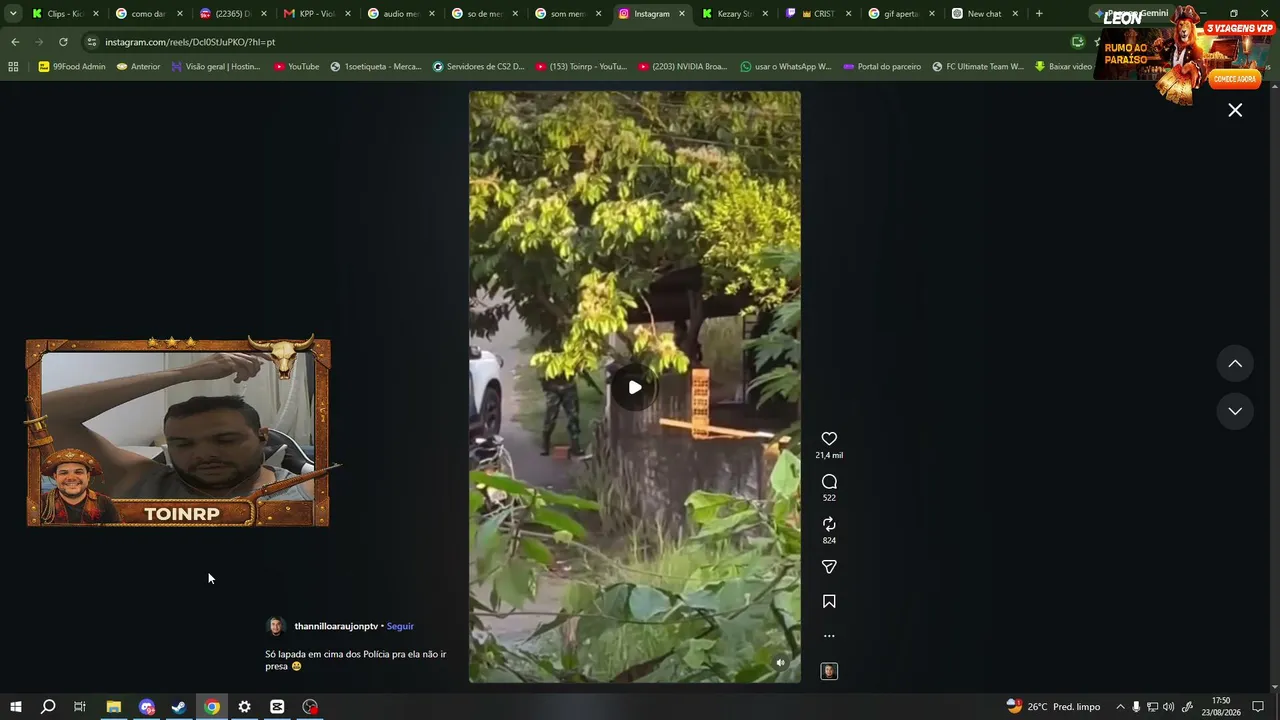Open the 'Portal do parceiro' bookmark
The image size is (1280, 720).
pyautogui.click(x=882, y=67)
